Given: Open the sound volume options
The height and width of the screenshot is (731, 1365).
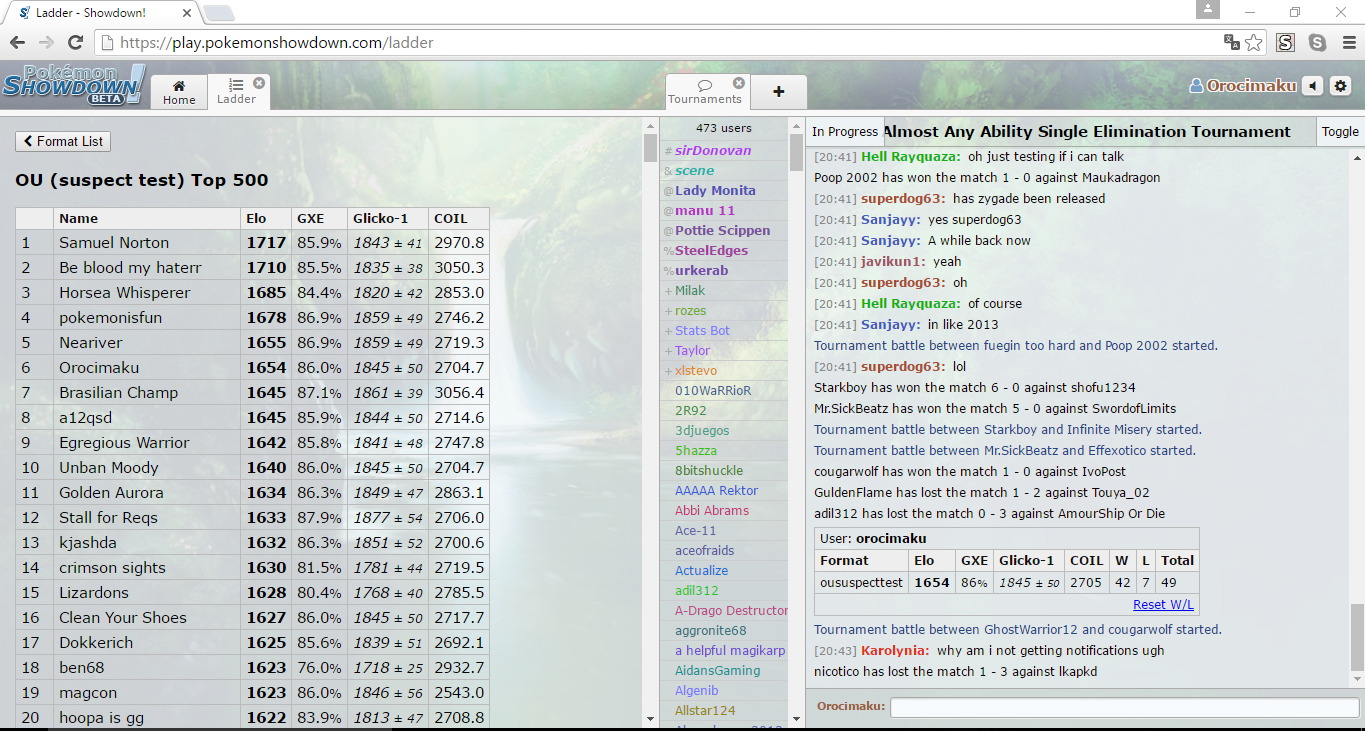Looking at the screenshot, I should coord(1313,86).
